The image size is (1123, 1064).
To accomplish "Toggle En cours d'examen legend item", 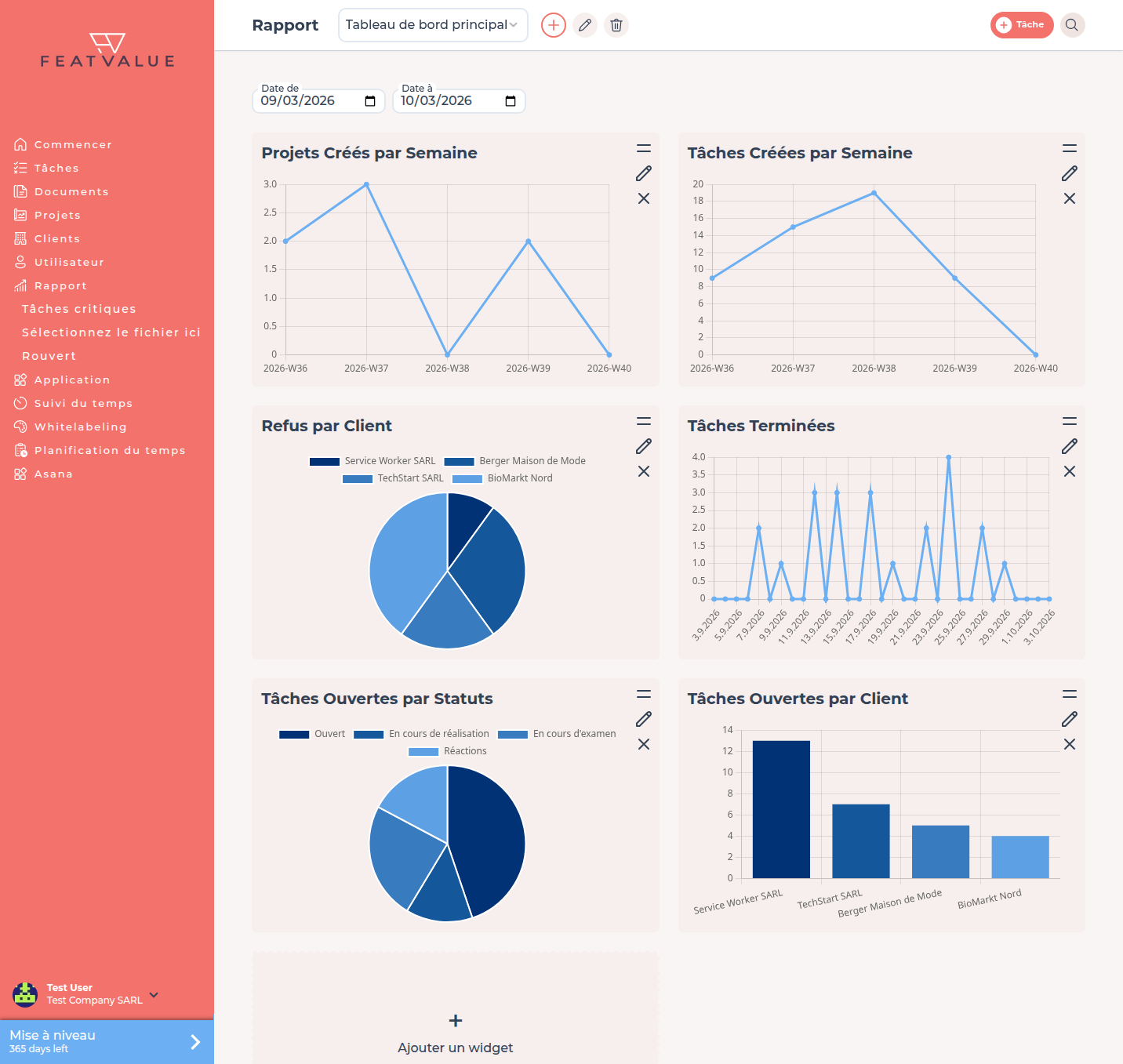I will 557,734.
